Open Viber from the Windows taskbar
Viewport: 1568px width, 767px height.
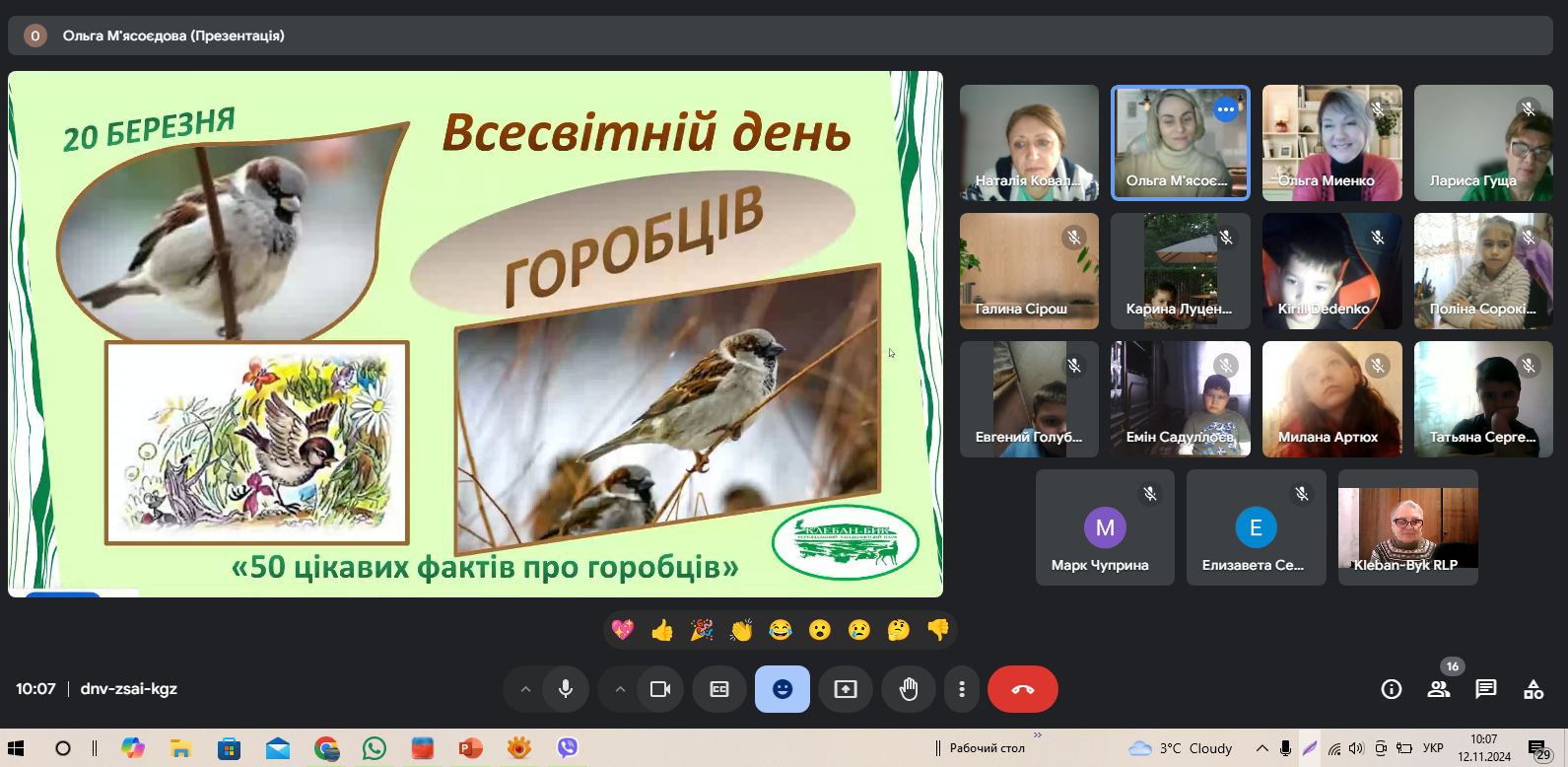point(568,748)
